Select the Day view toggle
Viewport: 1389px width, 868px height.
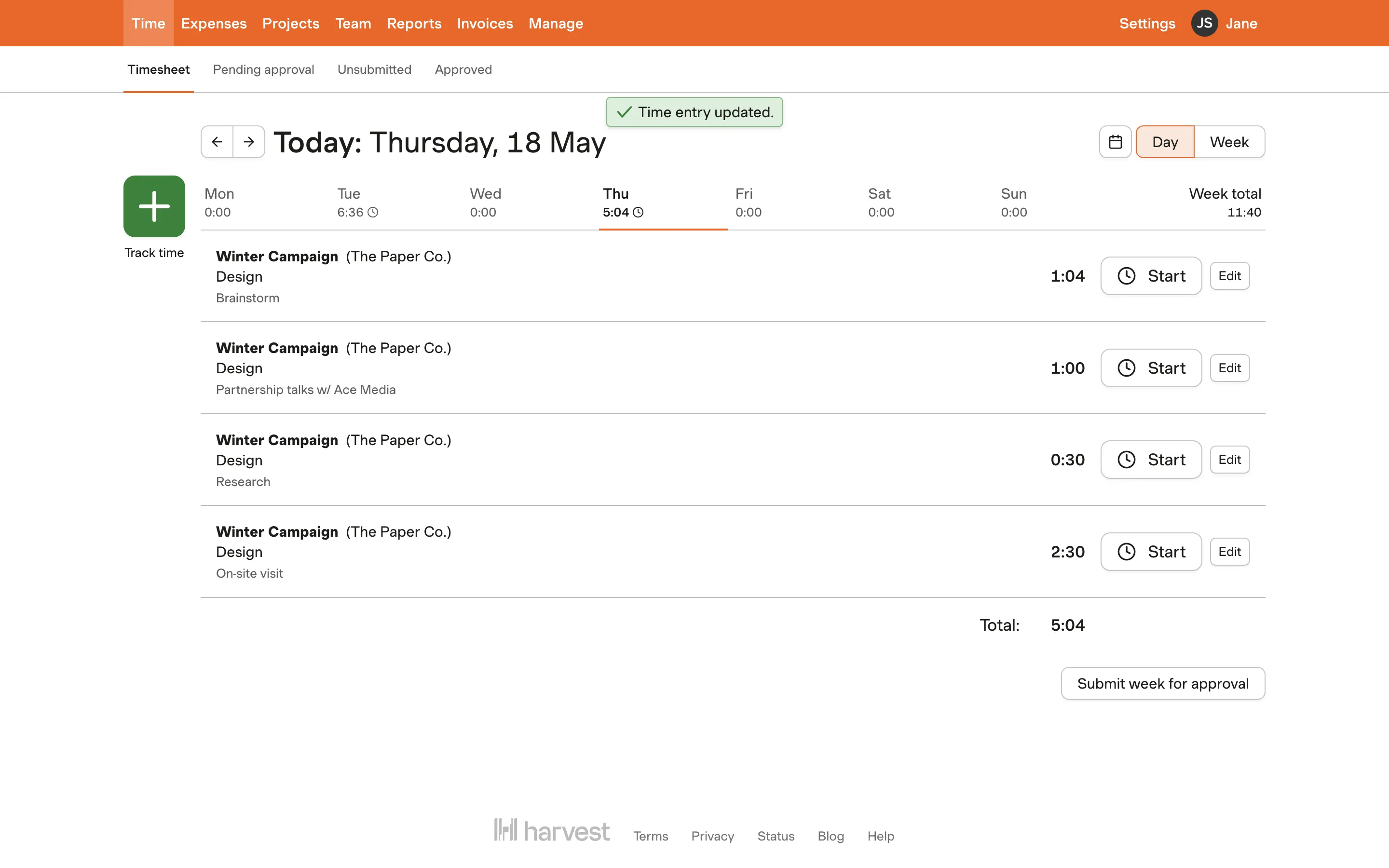pos(1165,142)
